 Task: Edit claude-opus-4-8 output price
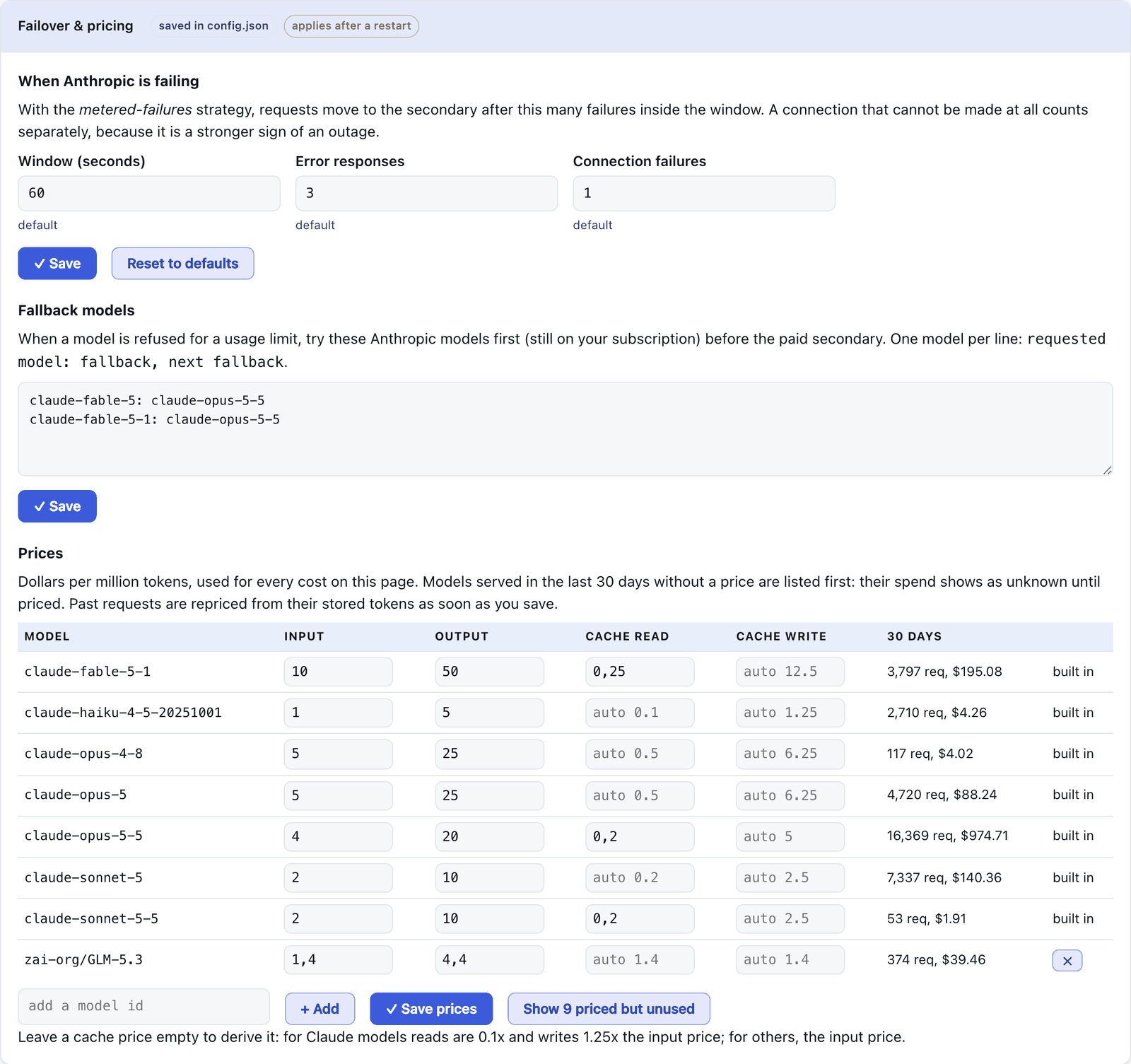click(489, 754)
